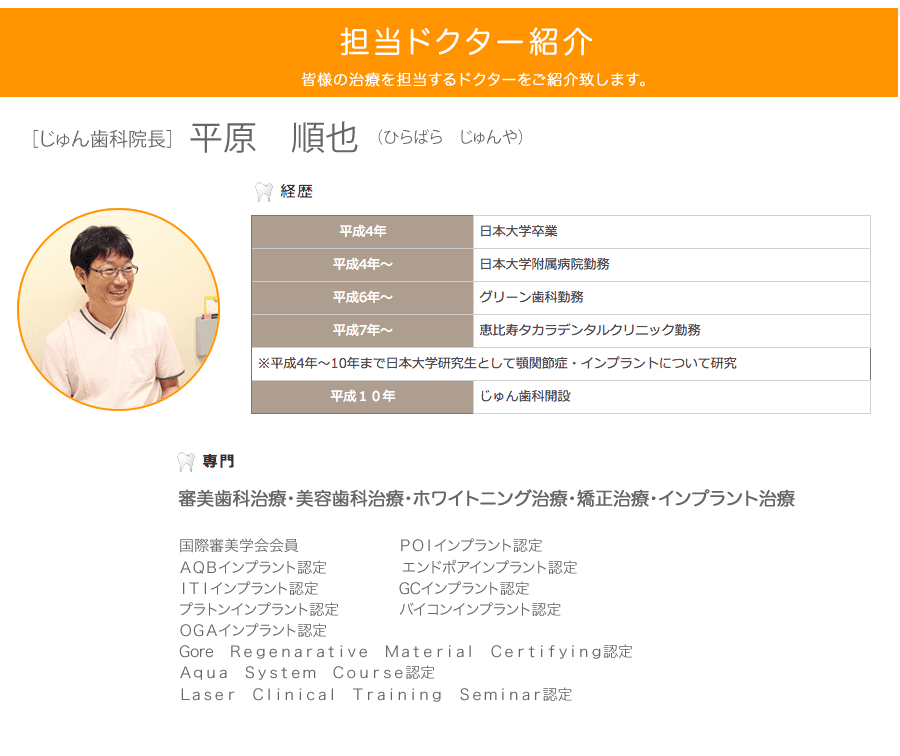Click 国際審美学会会員
900x756 pixels.
pos(238,545)
